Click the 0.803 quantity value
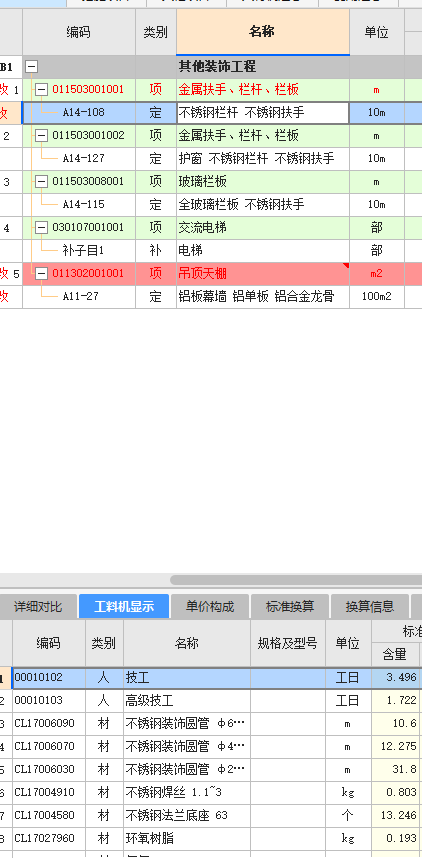The width and height of the screenshot is (422, 859). [x=401, y=793]
